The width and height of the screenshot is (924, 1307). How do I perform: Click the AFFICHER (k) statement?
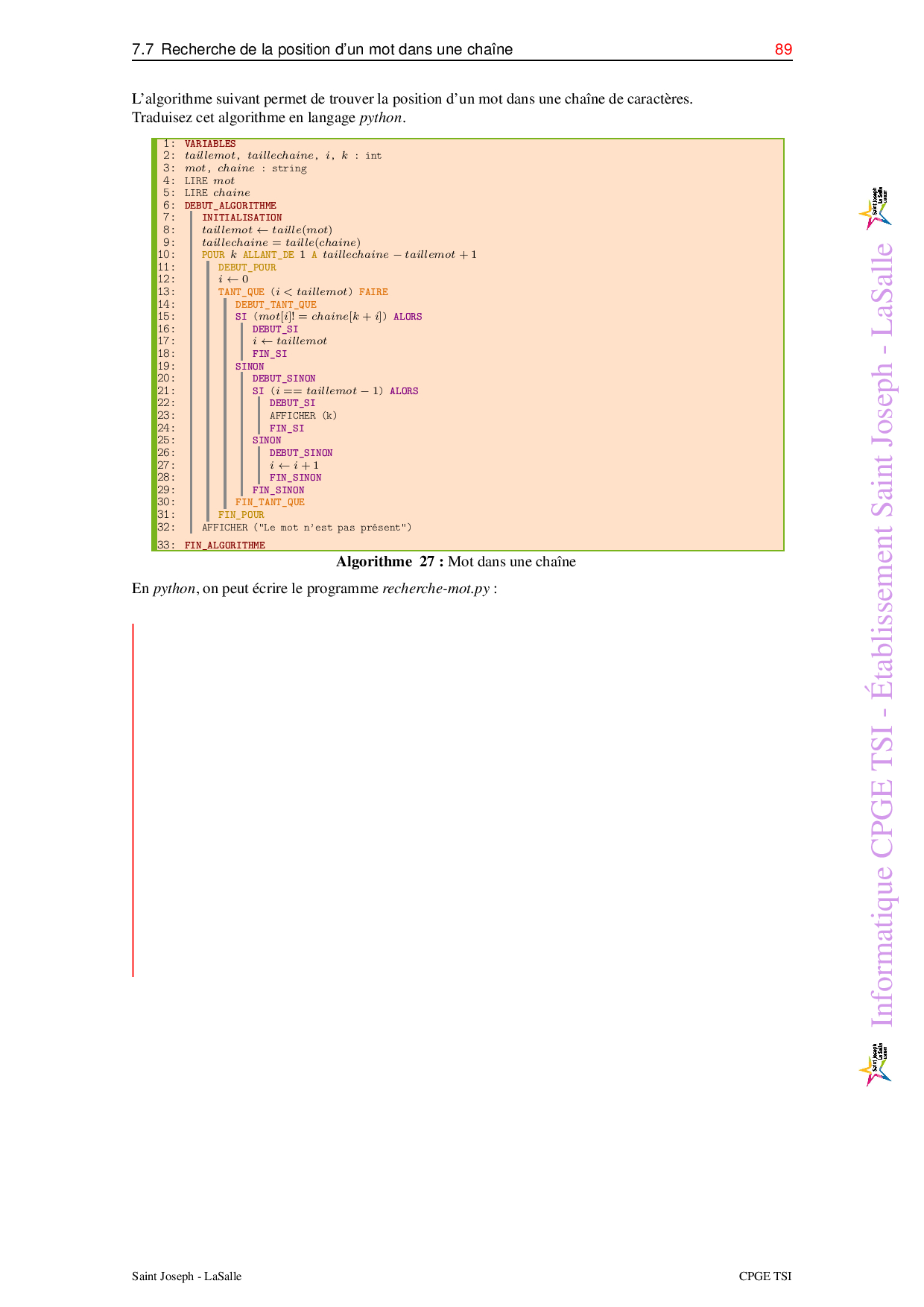click(303, 416)
